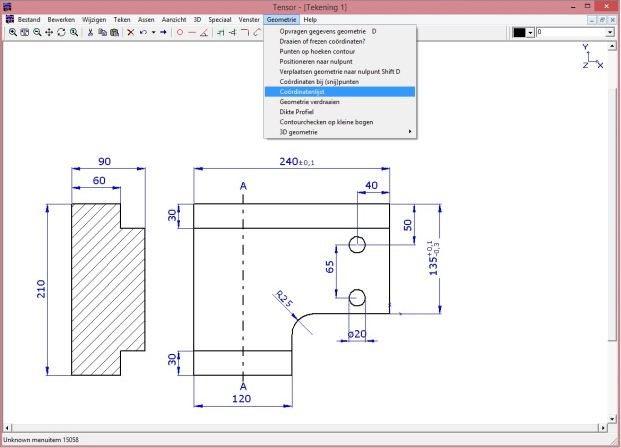The width and height of the screenshot is (621, 448).
Task: Open the Venster menu
Action: pyautogui.click(x=249, y=19)
